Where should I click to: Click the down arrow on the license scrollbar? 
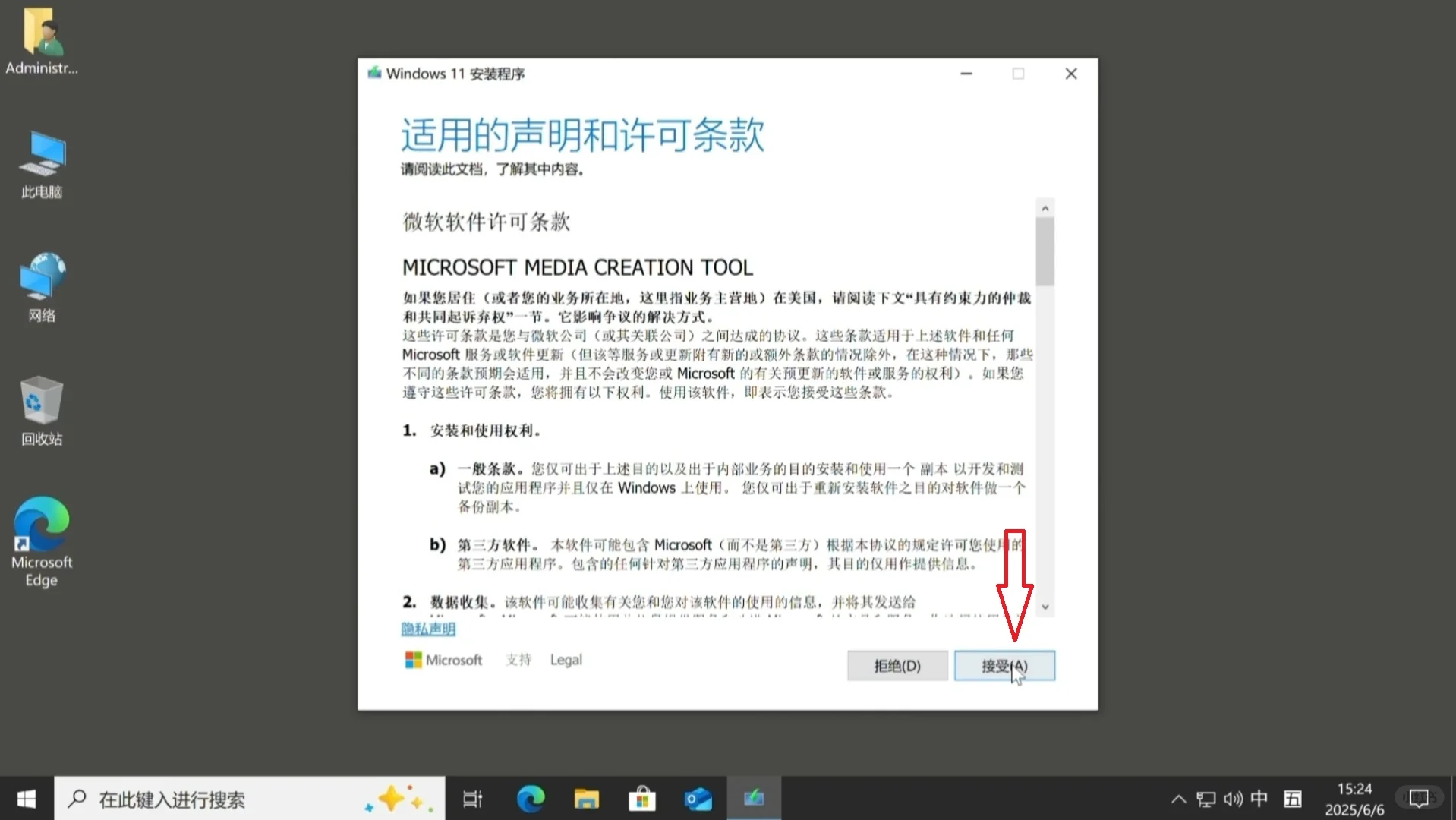(x=1045, y=607)
